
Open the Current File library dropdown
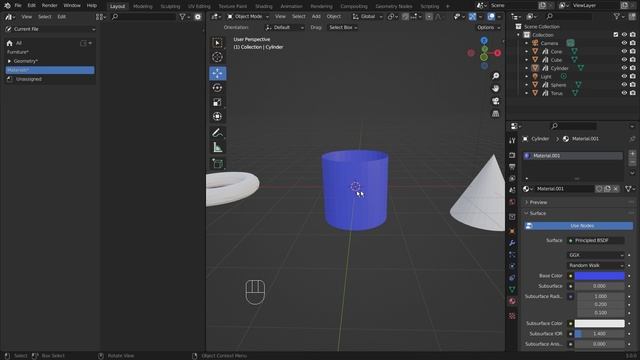tap(50, 29)
